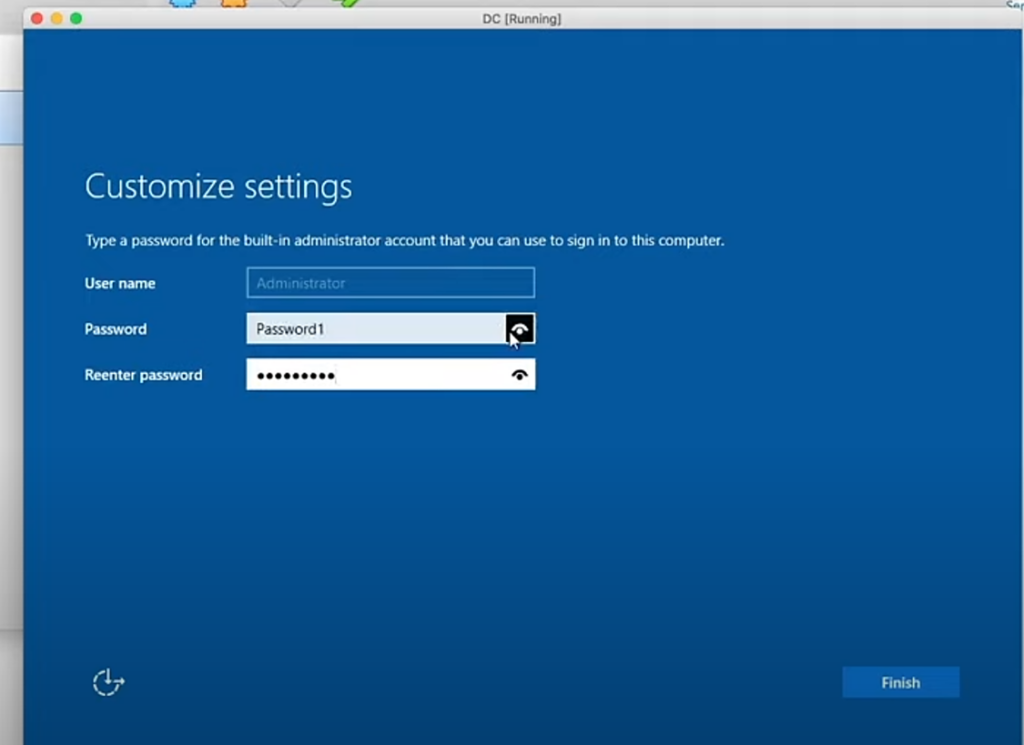1024x745 pixels.
Task: Click the Finish button
Action: coord(900,683)
